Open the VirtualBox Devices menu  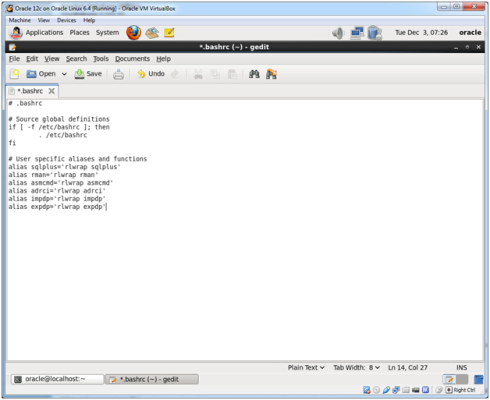[x=66, y=20]
